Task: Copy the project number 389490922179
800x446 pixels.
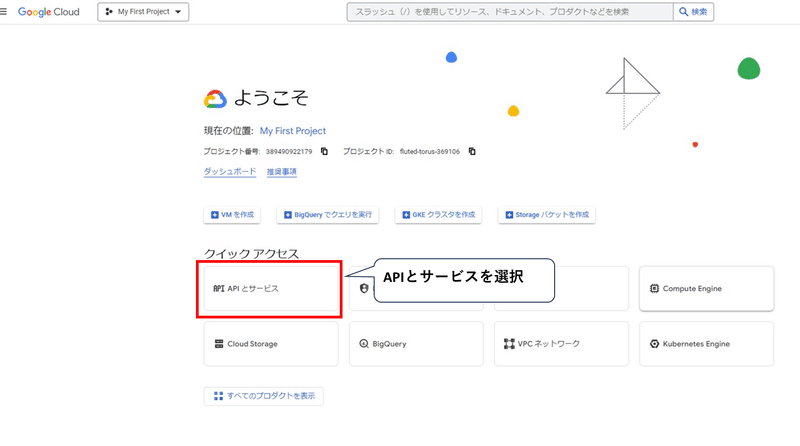Action: [x=324, y=151]
